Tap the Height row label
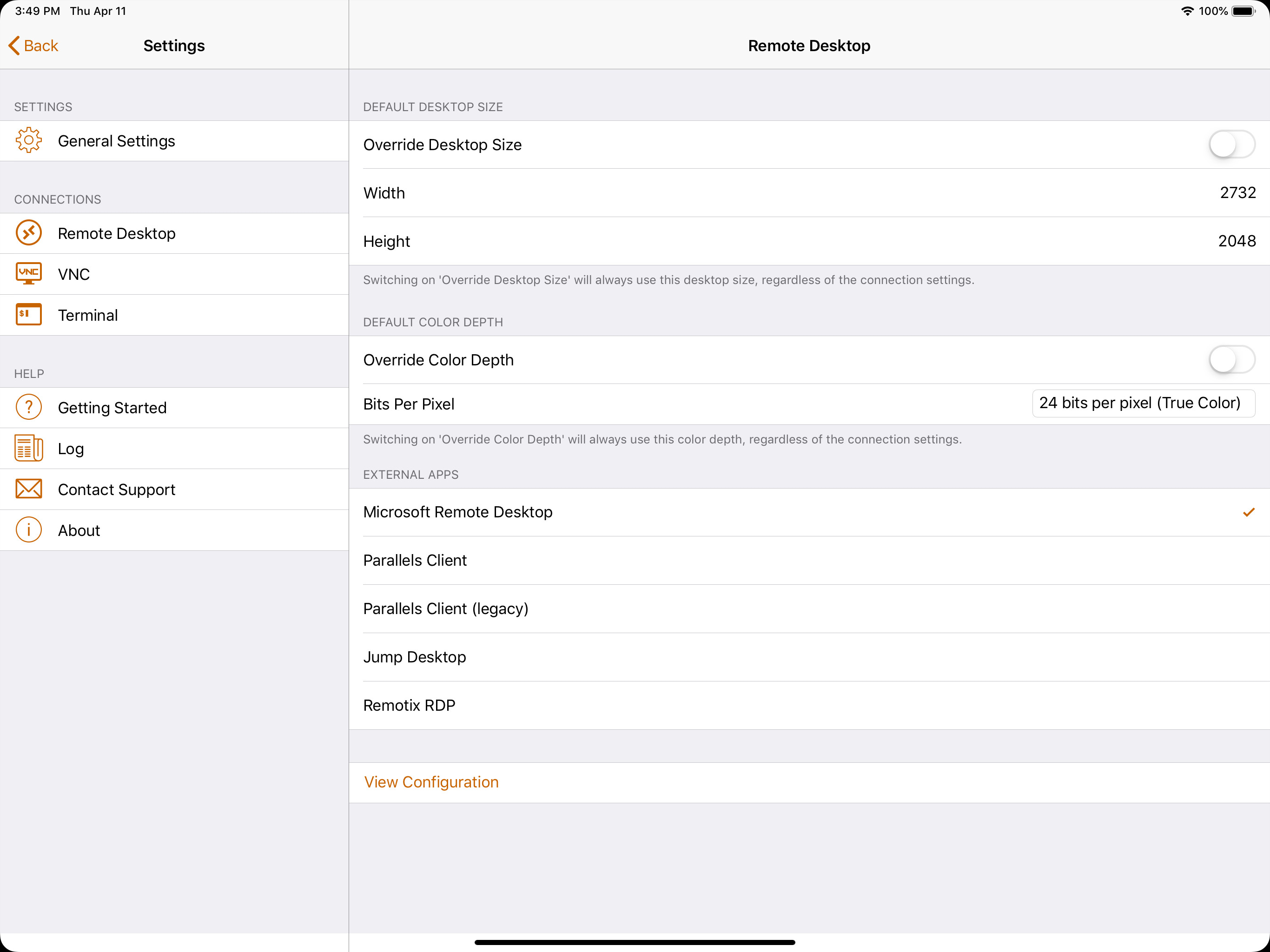 386,241
